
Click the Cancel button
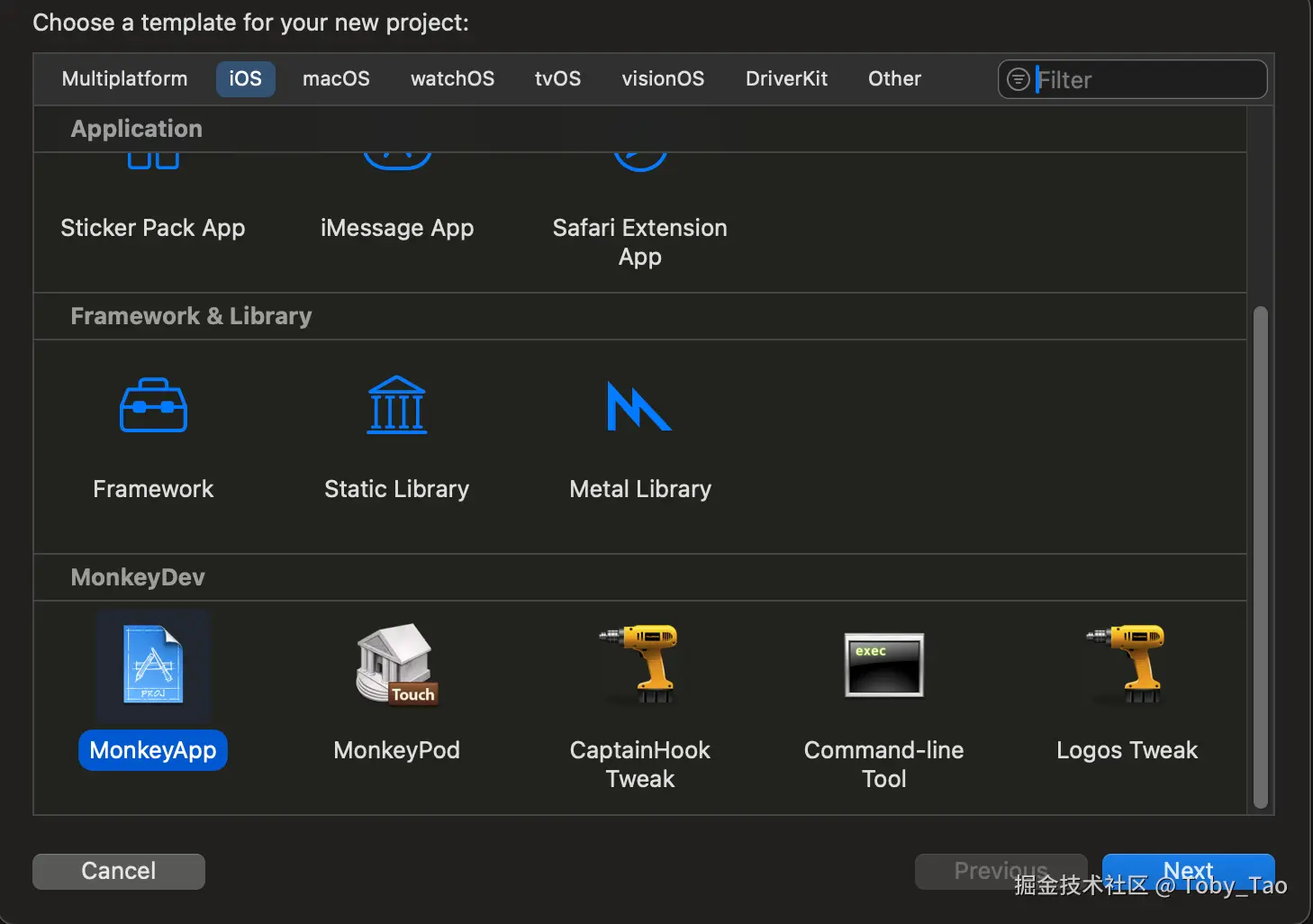pos(119,871)
